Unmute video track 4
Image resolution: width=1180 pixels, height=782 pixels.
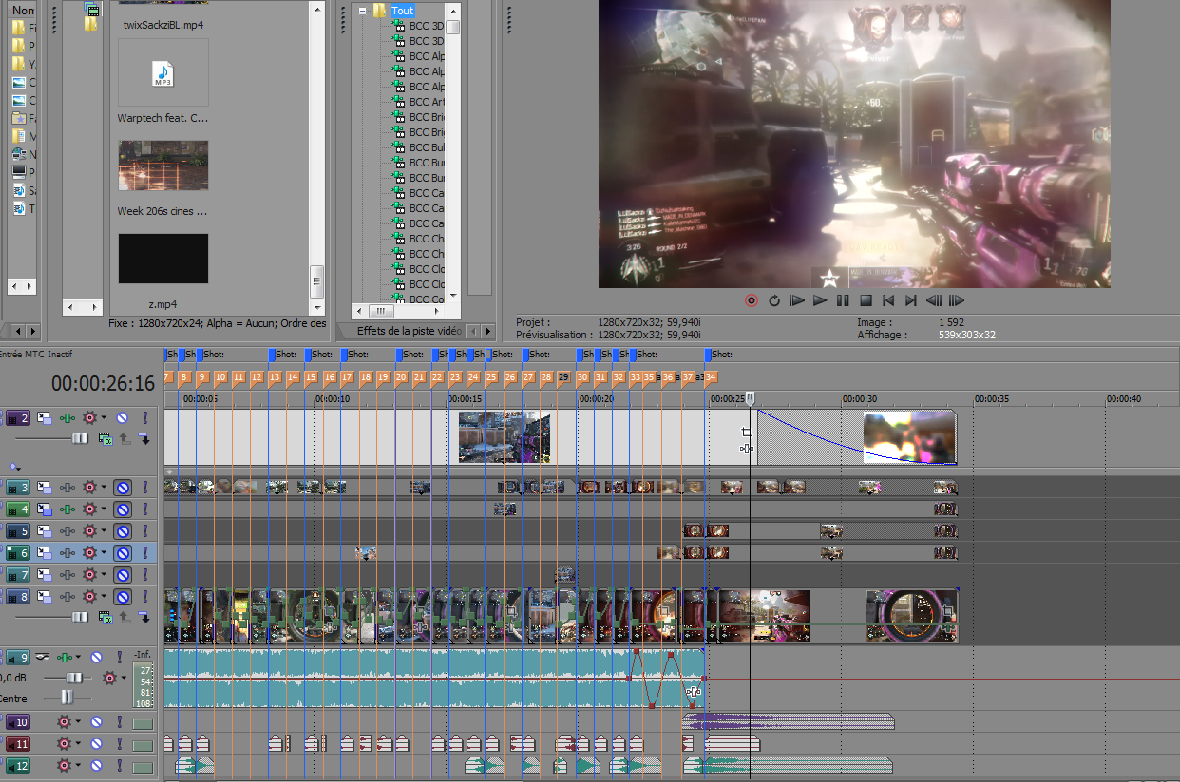[122, 510]
